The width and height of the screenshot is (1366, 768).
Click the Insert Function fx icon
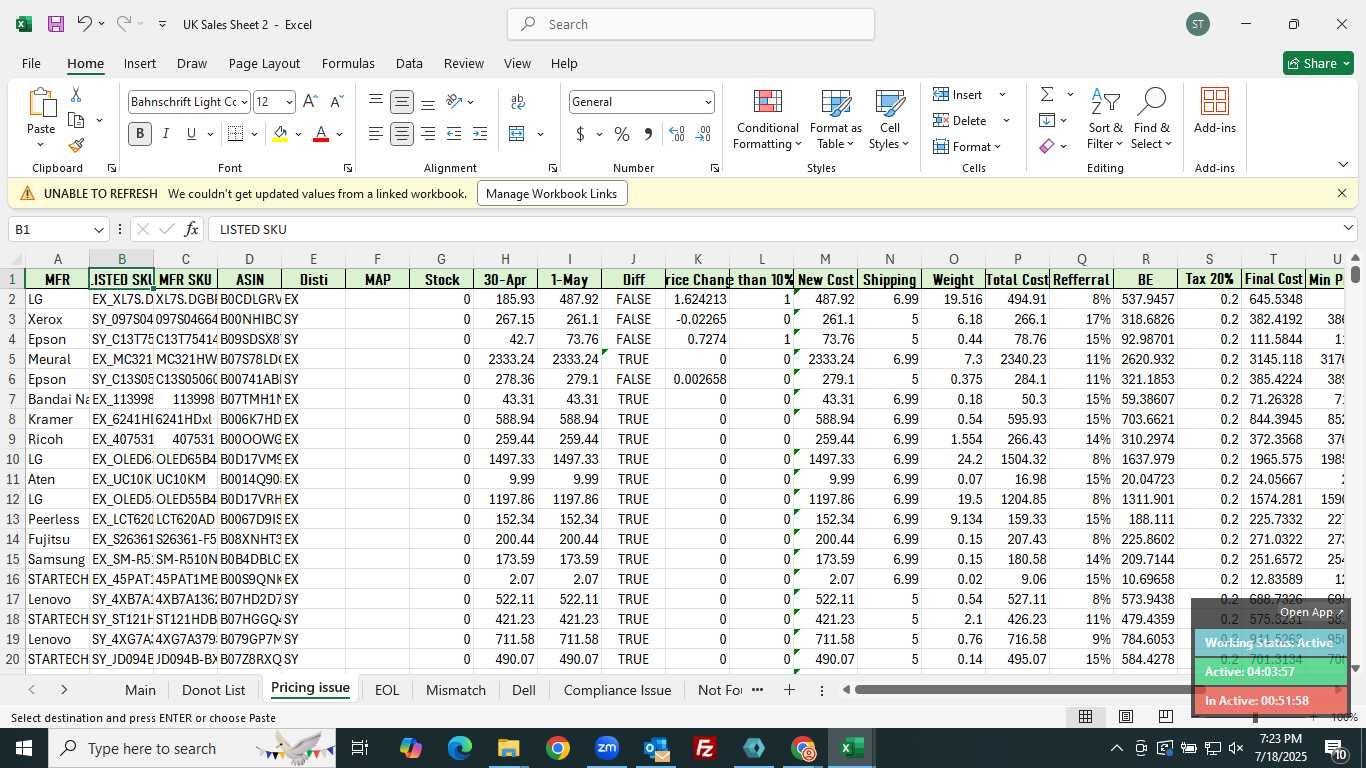[x=192, y=229]
